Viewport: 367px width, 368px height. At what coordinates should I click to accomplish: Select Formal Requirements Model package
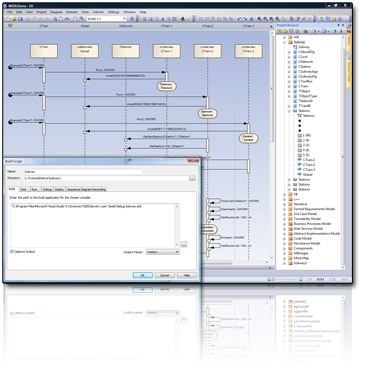pos(314,209)
